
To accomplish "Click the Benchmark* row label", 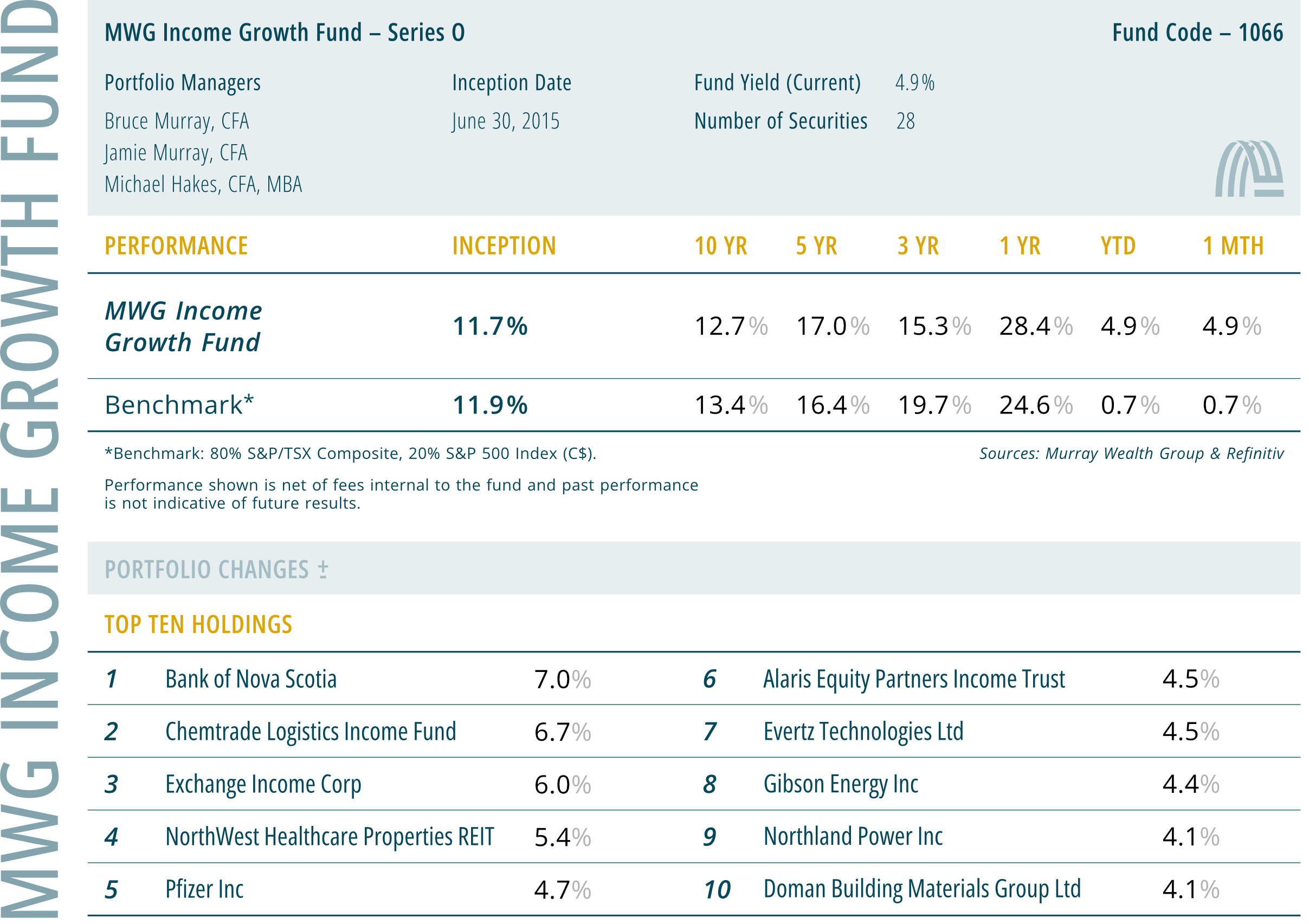I will 179,405.
